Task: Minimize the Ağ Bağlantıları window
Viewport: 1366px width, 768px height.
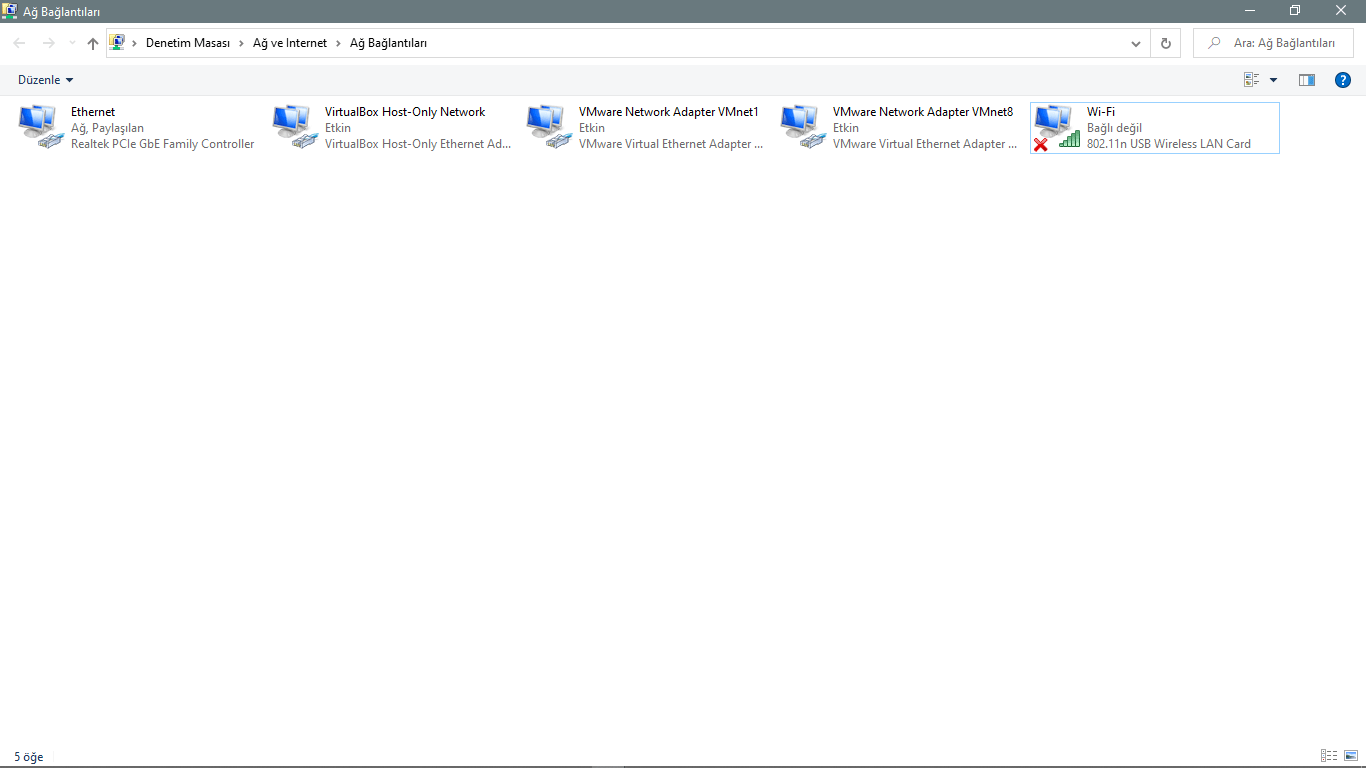Action: [1250, 11]
